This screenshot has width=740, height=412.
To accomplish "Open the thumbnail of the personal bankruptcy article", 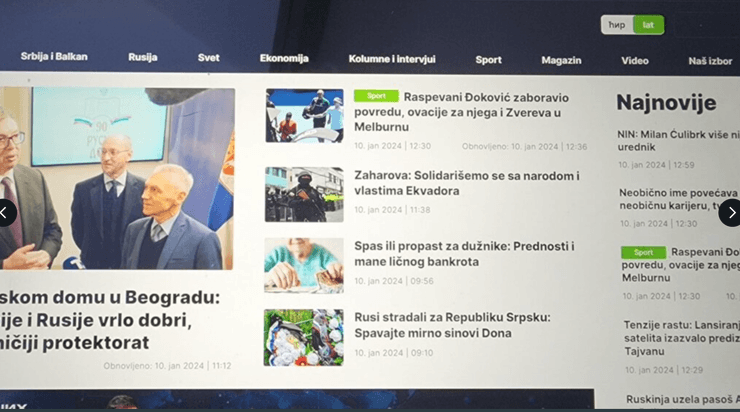I will 304,265.
